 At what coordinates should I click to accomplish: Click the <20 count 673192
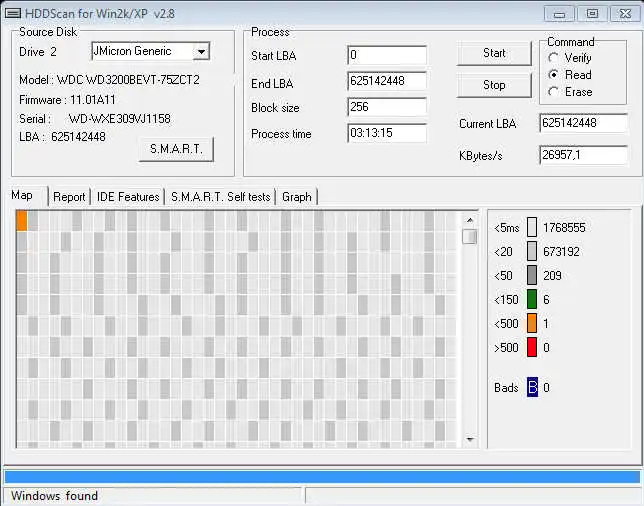click(561, 251)
